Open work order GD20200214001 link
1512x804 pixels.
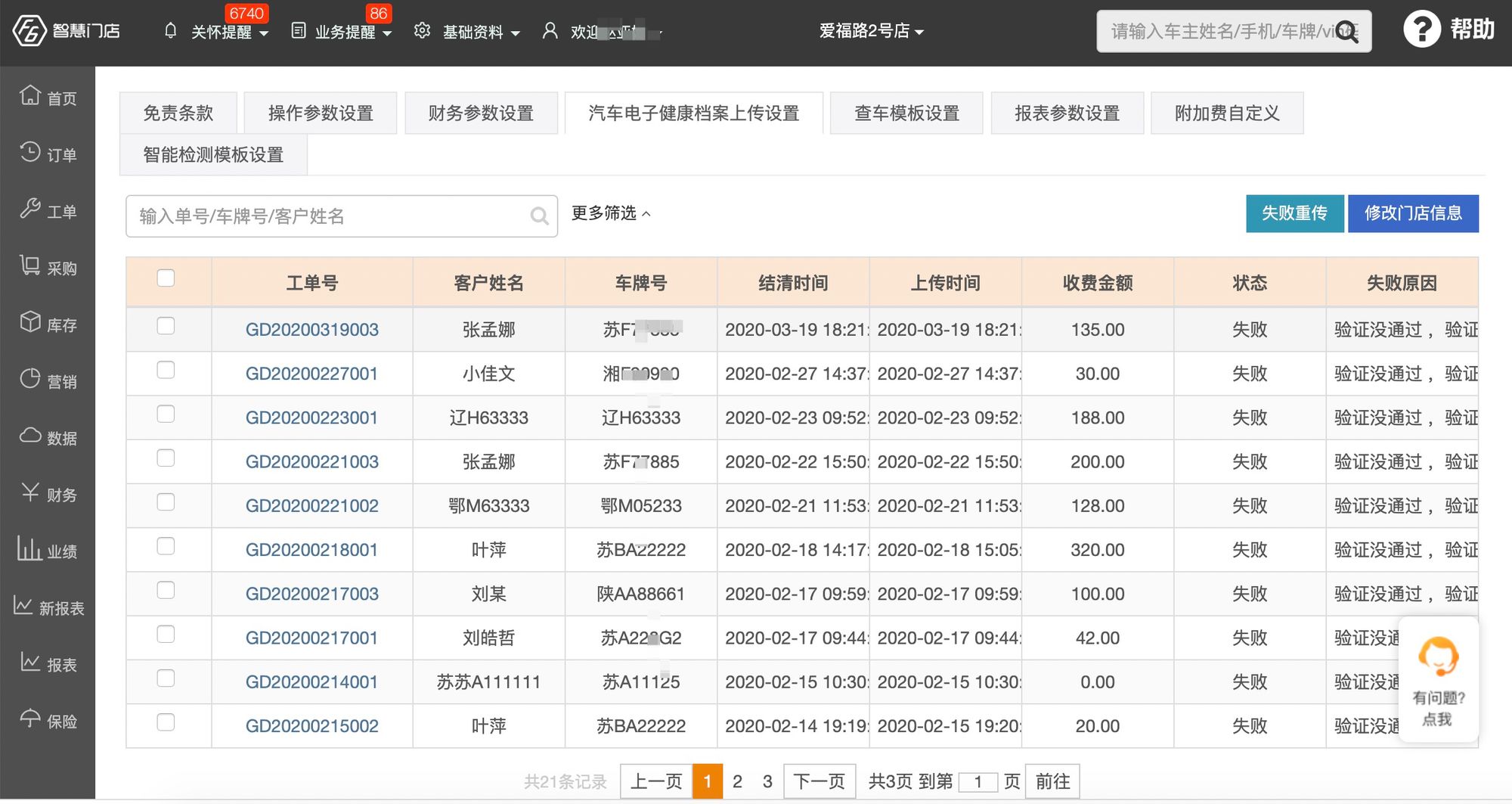311,682
